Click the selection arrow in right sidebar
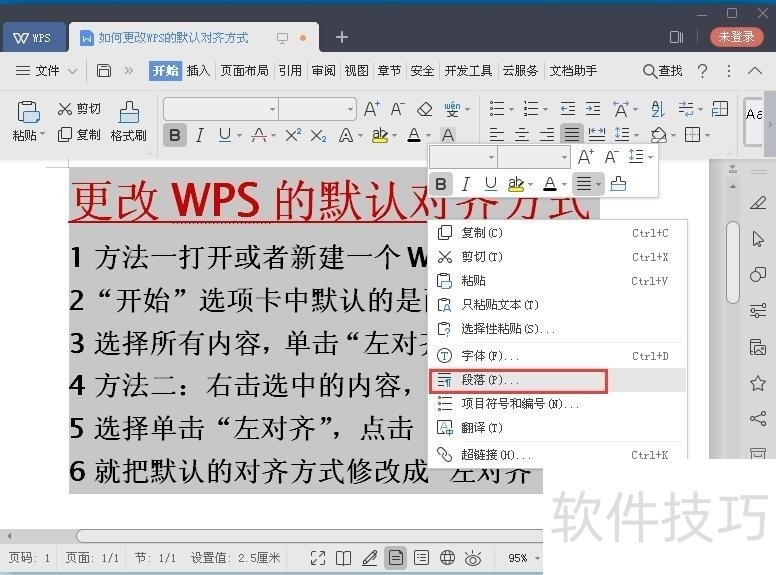The width and height of the screenshot is (776, 575). click(x=758, y=239)
